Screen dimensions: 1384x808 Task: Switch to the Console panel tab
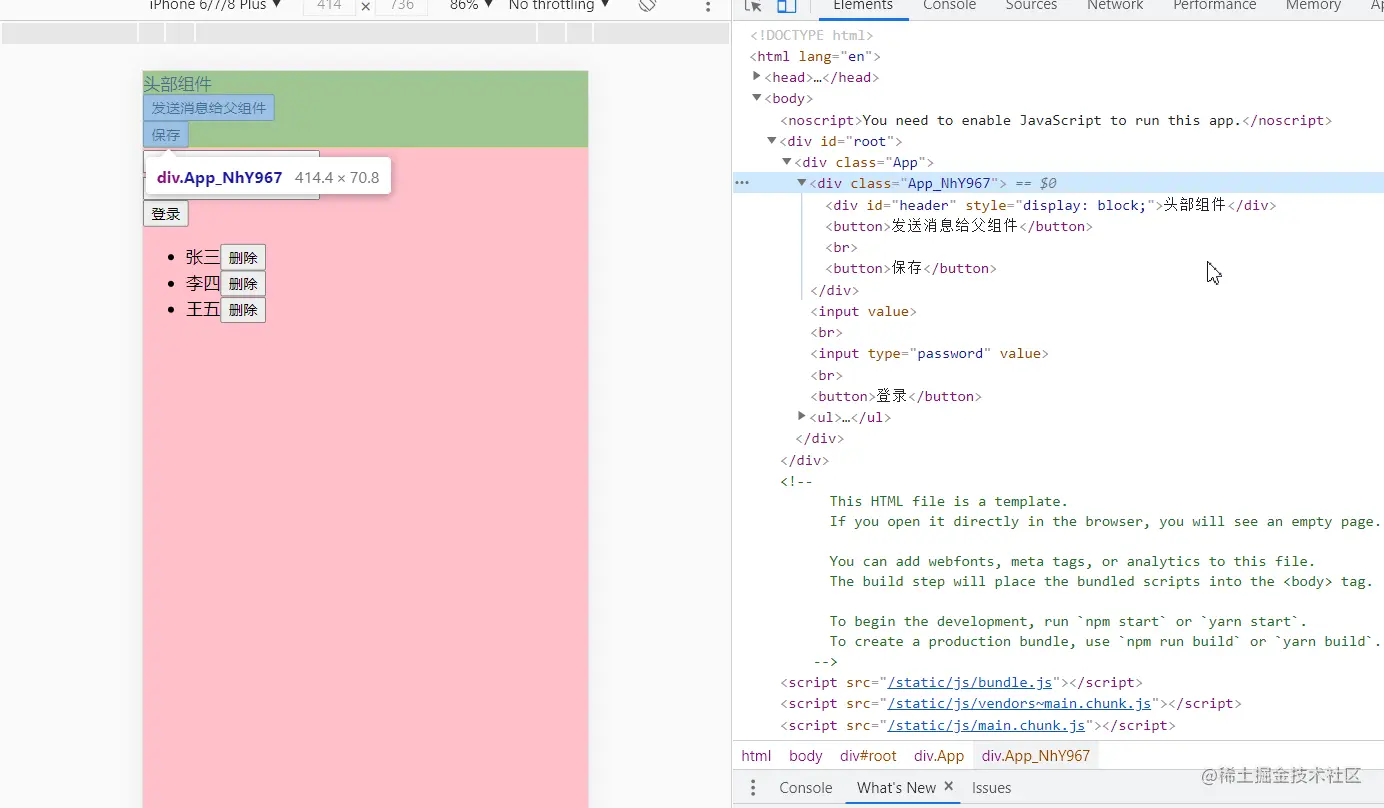949,5
